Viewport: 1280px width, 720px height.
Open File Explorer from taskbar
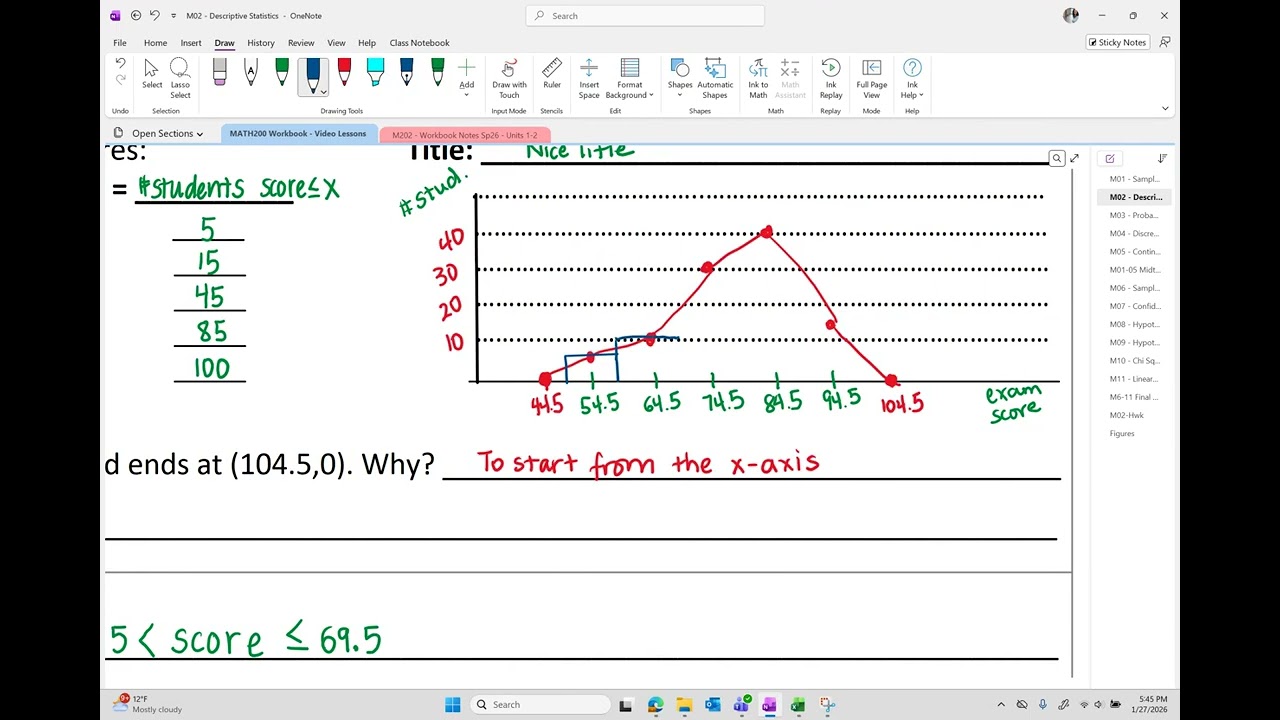(x=684, y=705)
